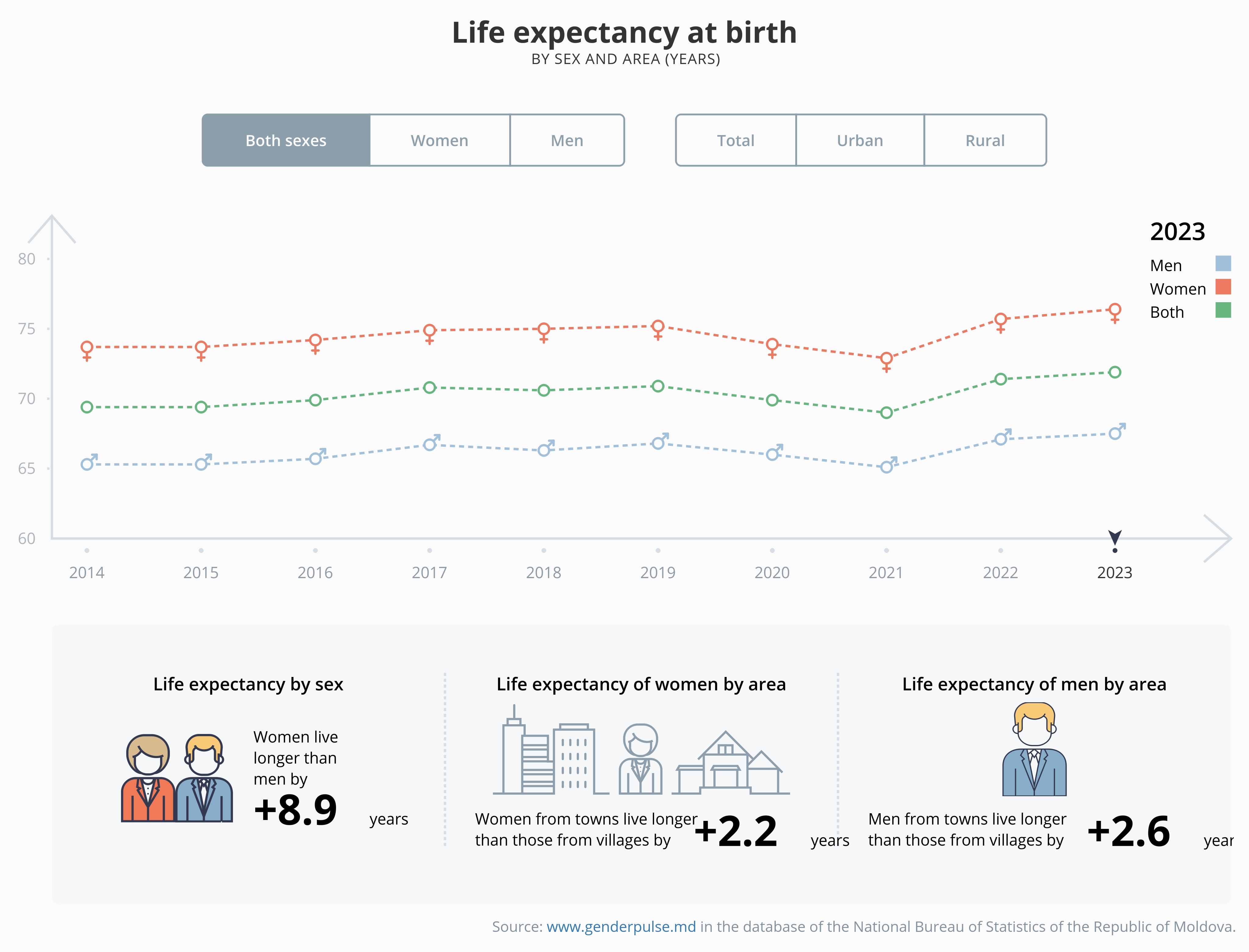
Task: Click the blue Men legend swatch
Action: coord(1223,263)
